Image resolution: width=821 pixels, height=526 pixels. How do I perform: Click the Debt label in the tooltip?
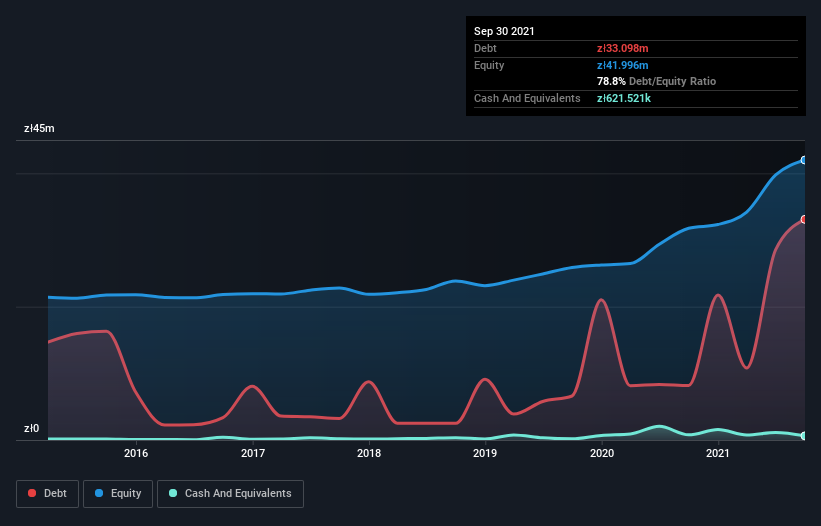point(485,48)
